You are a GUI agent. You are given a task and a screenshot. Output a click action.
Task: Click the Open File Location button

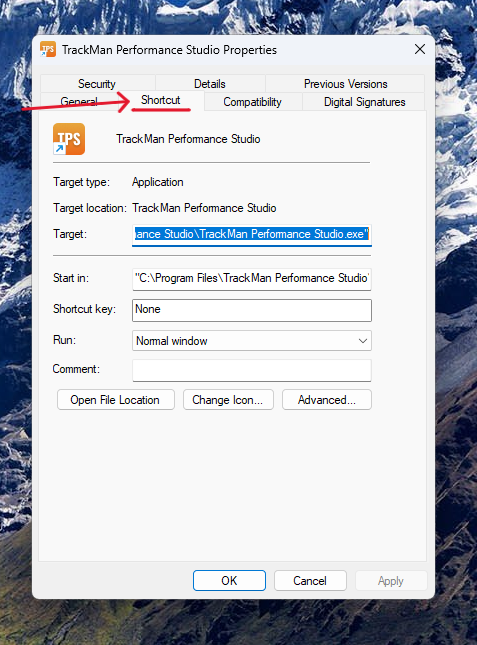(116, 400)
